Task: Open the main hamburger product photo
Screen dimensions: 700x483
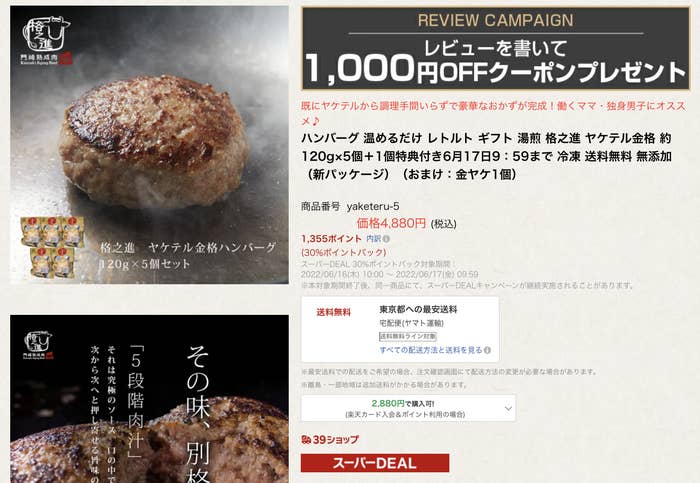Action: pos(150,145)
